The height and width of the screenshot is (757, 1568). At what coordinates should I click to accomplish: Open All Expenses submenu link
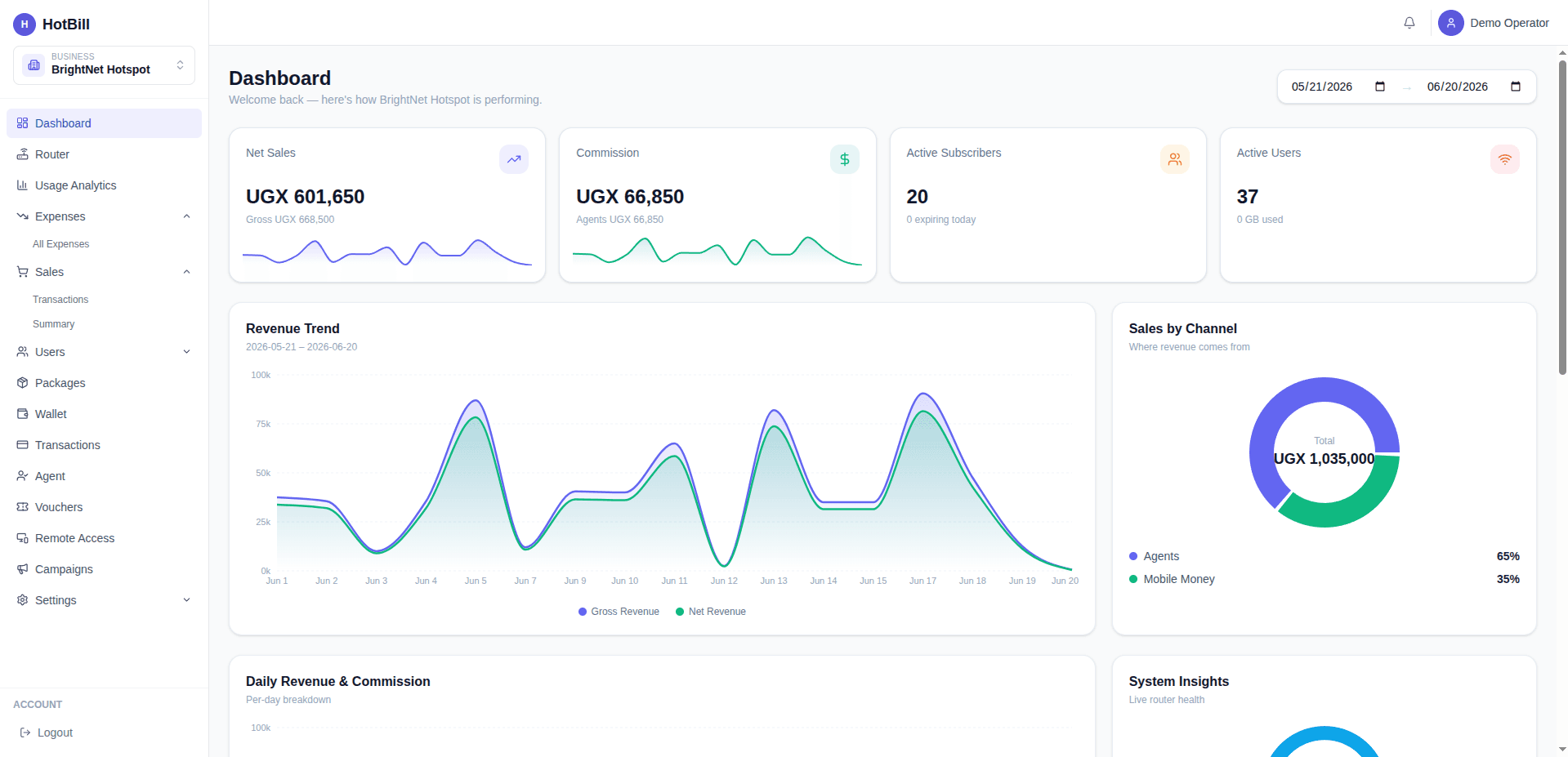pyautogui.click(x=60, y=244)
